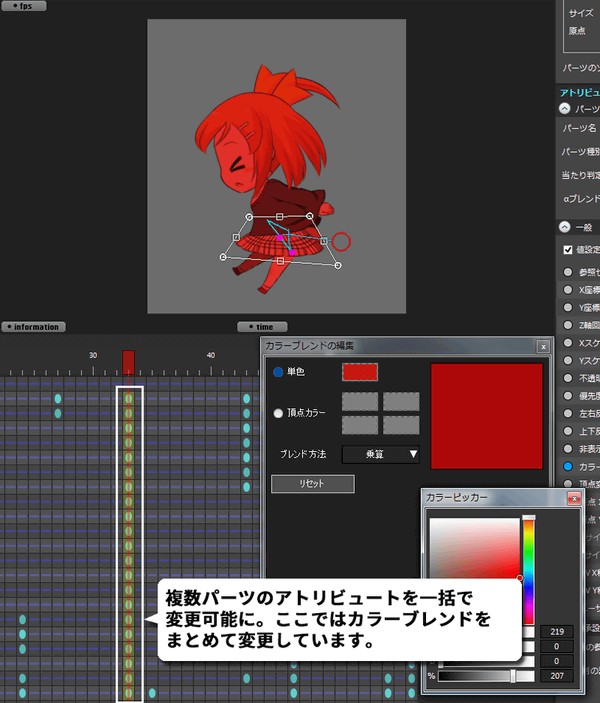This screenshot has width=600, height=703.
Task: Click the red single-color swatch
Action: (360, 372)
